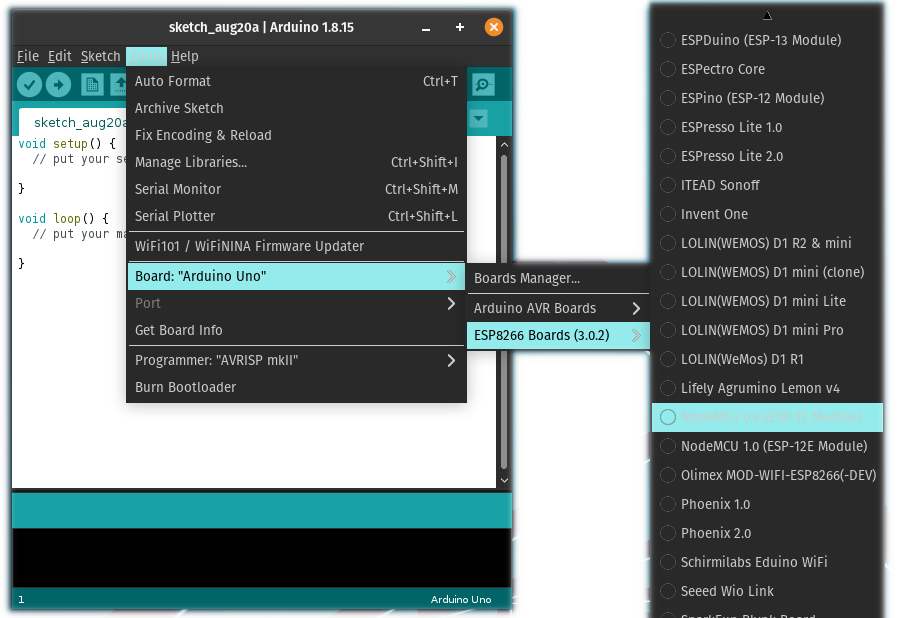Click the New sketch toolbar icon
900x618 pixels.
click(x=92, y=84)
